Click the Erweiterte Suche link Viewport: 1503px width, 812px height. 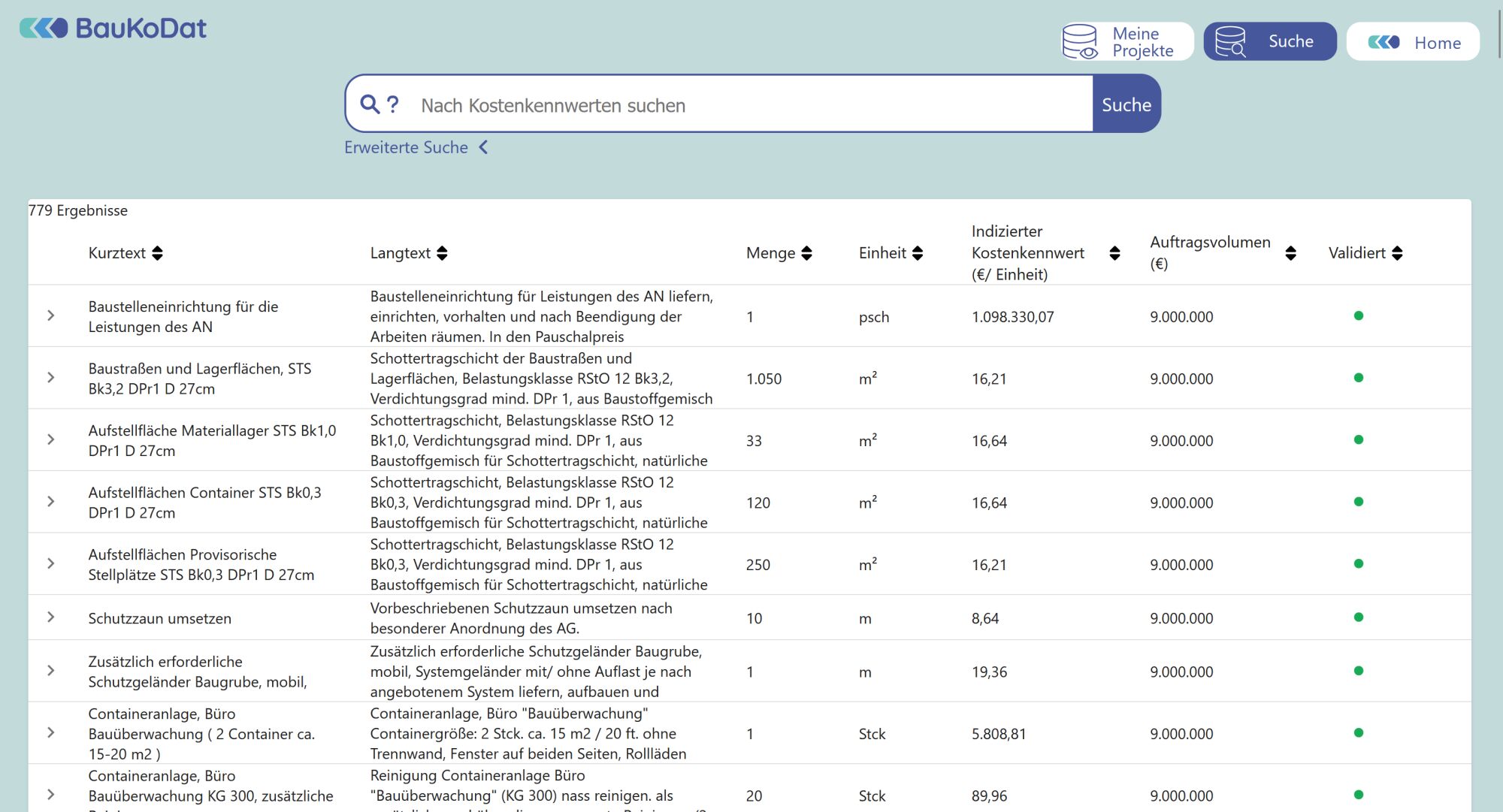(406, 147)
